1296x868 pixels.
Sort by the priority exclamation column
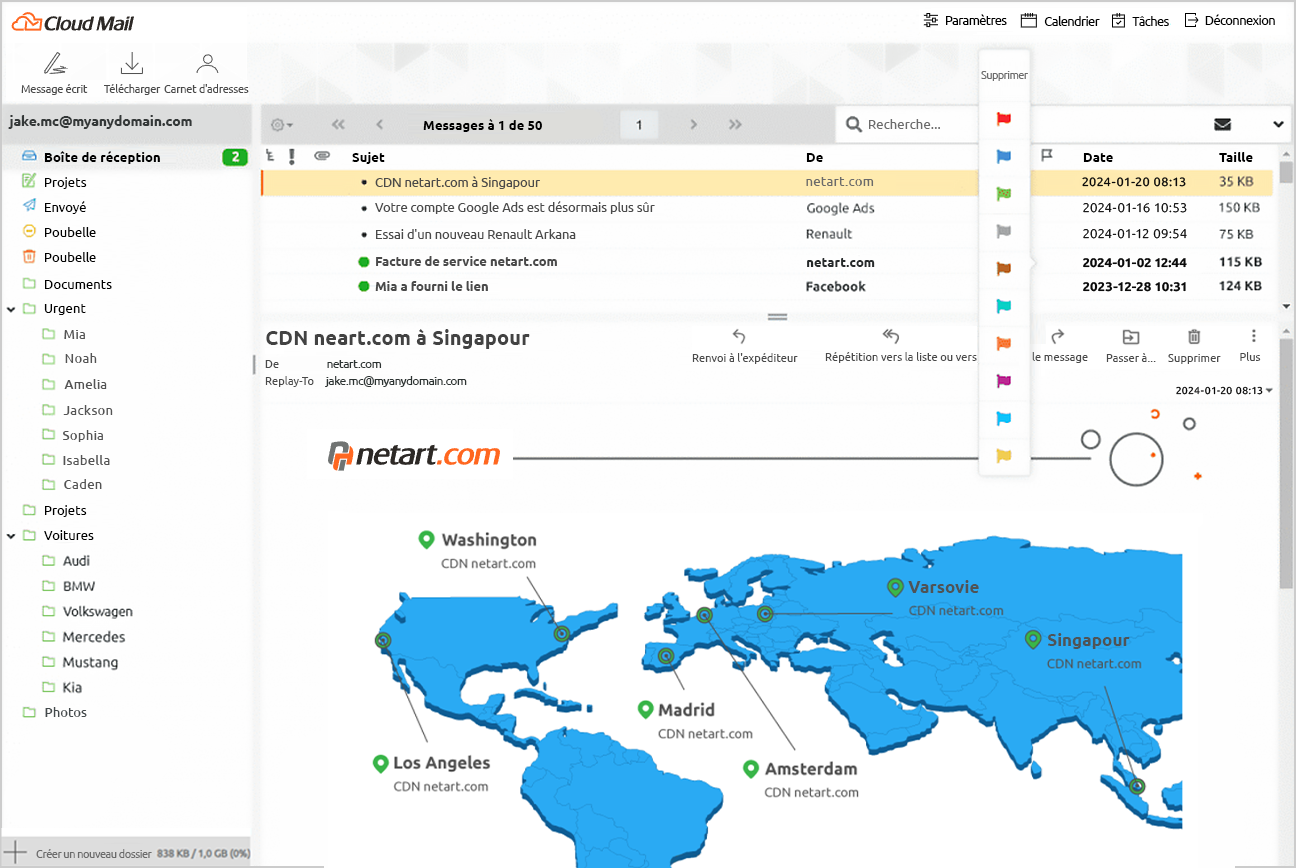click(x=292, y=156)
